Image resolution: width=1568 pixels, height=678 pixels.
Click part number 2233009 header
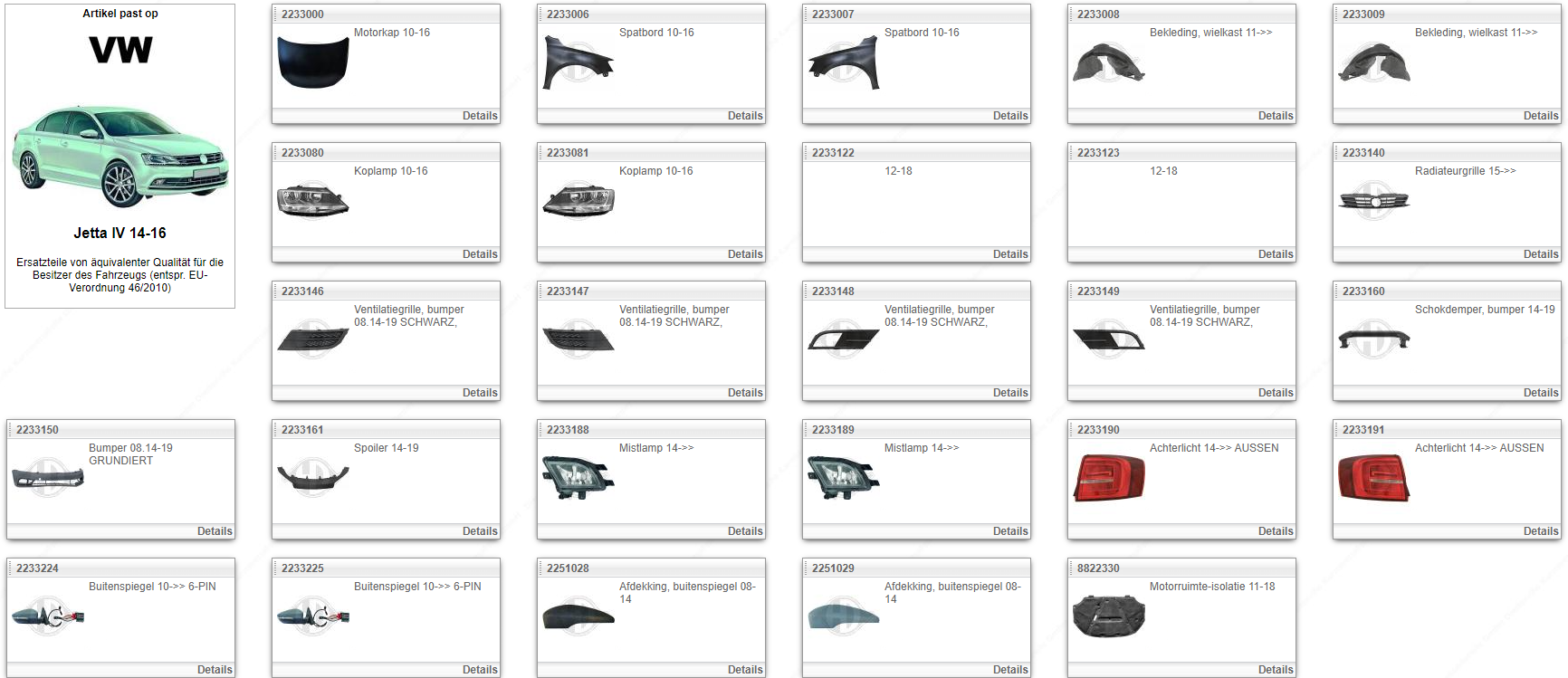[x=1362, y=14]
